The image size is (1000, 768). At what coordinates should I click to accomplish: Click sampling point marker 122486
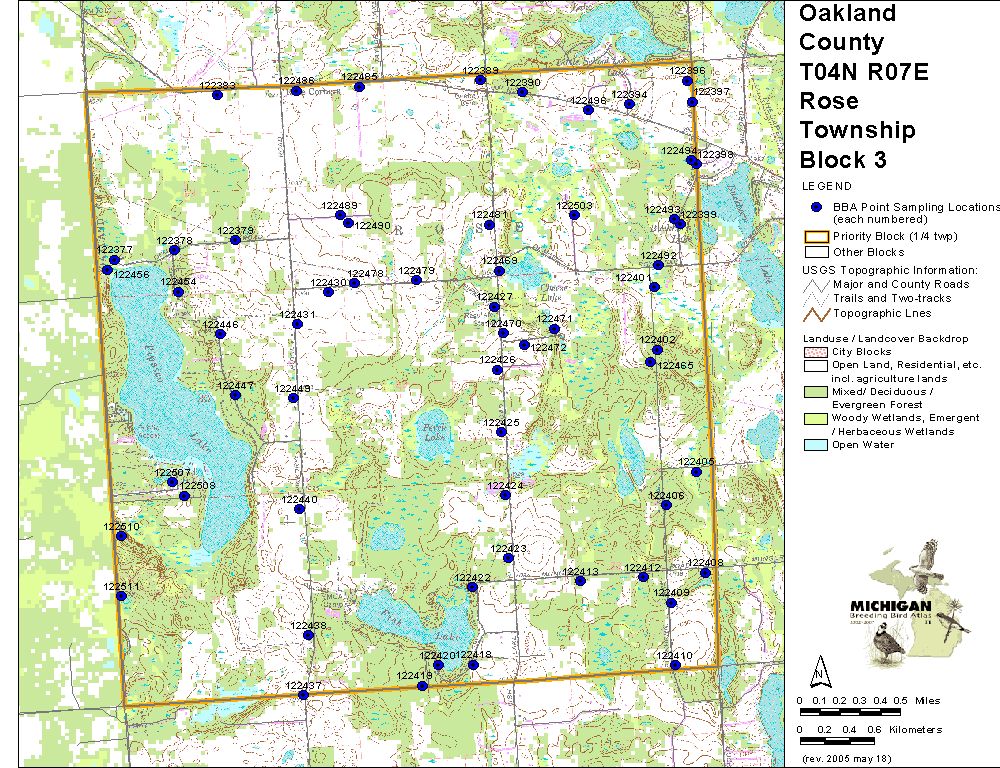click(296, 91)
